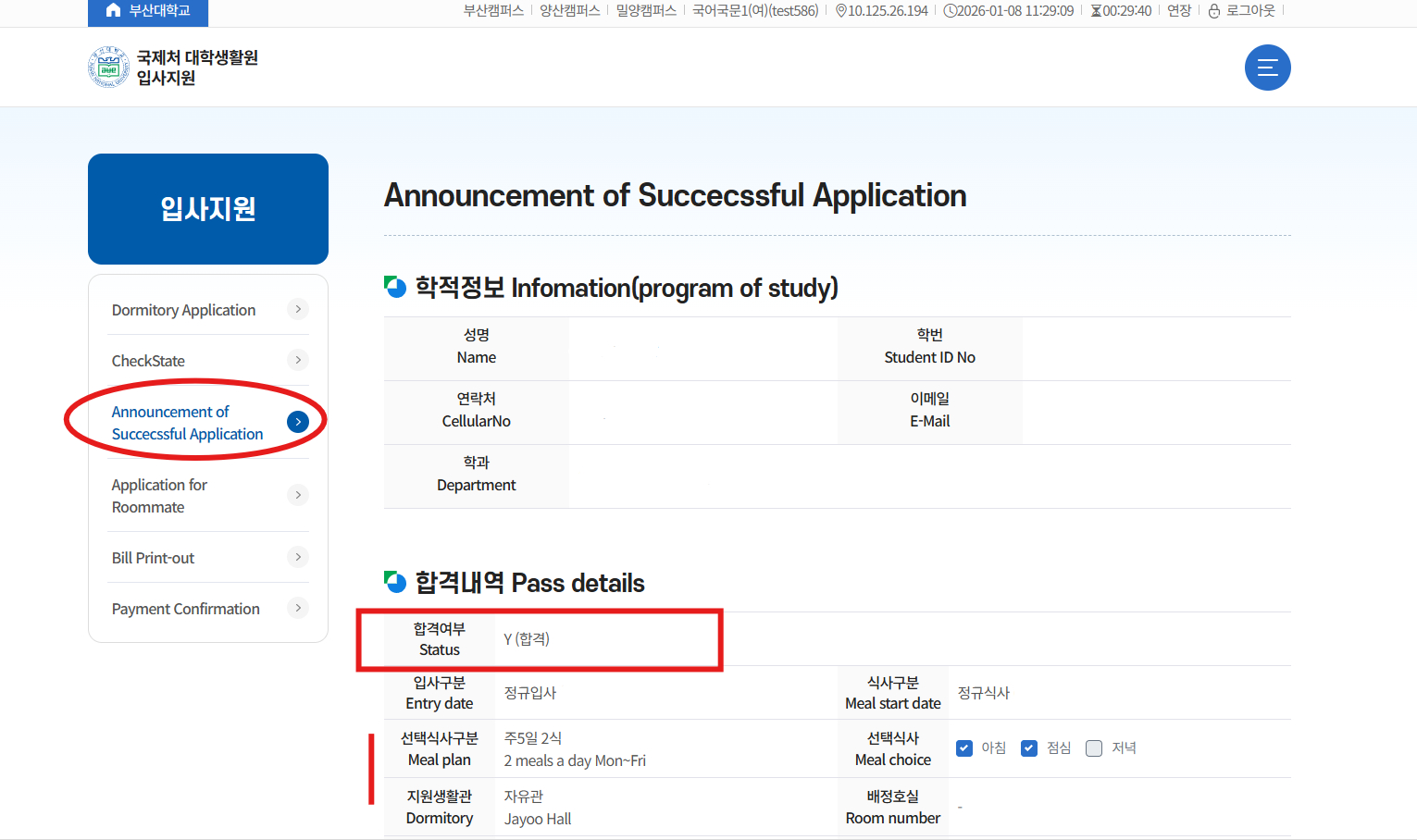Open the Bill Print-out menu item
Viewport: 1417px width, 840px height.
click(x=154, y=558)
